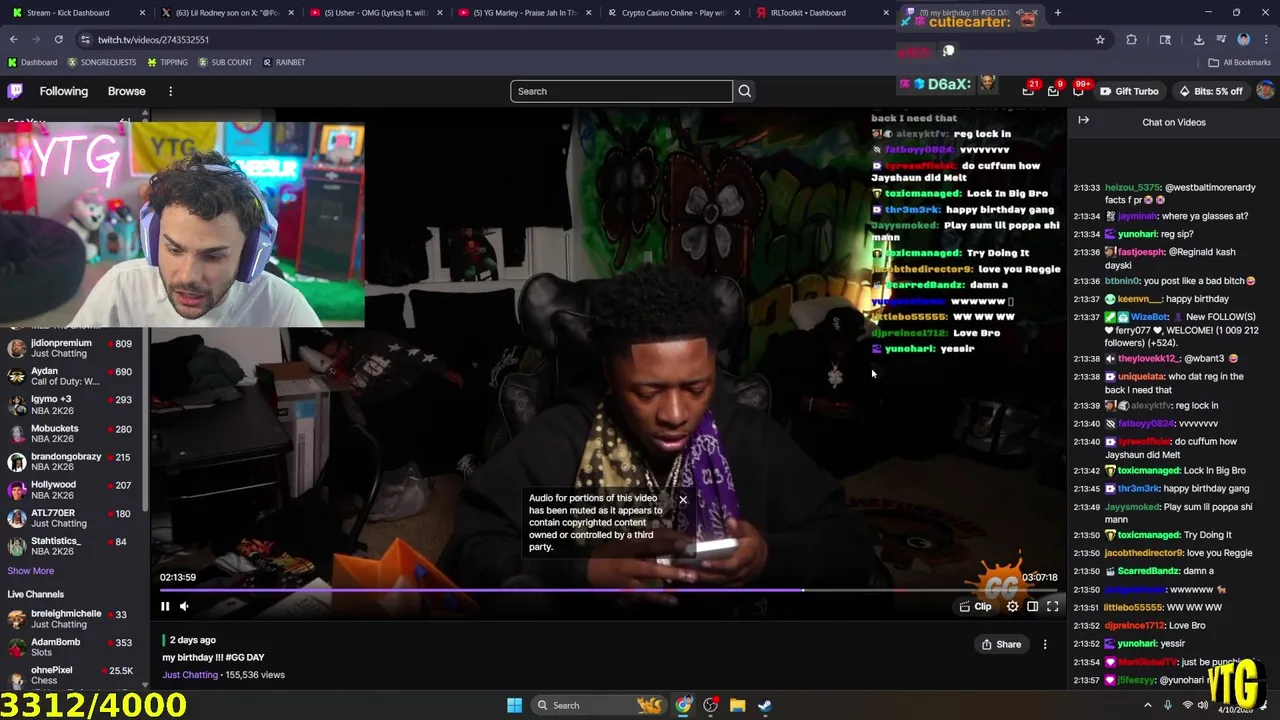Open Hollywood channel in sidebar
The height and width of the screenshot is (720, 1280).
point(74,490)
